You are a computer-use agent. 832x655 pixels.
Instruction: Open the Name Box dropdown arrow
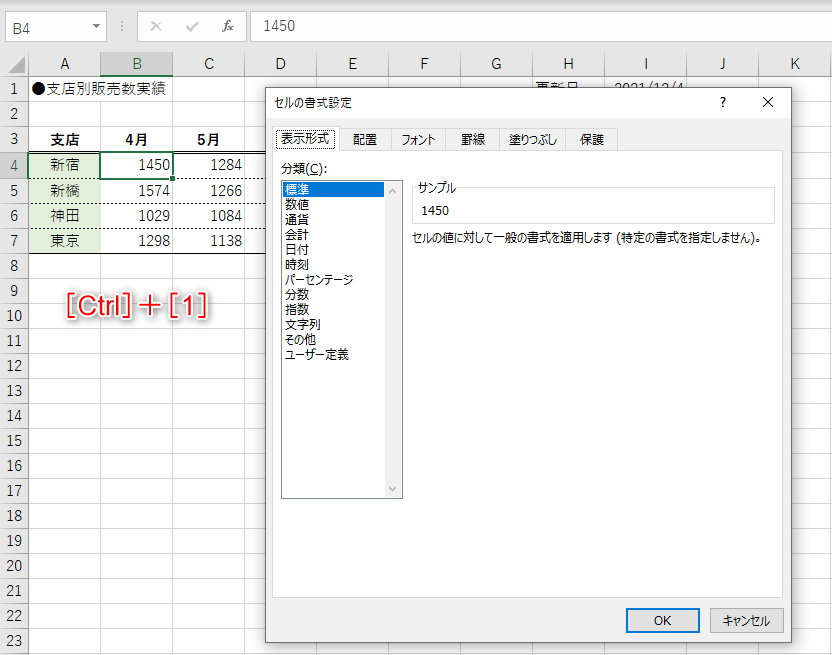[97, 27]
